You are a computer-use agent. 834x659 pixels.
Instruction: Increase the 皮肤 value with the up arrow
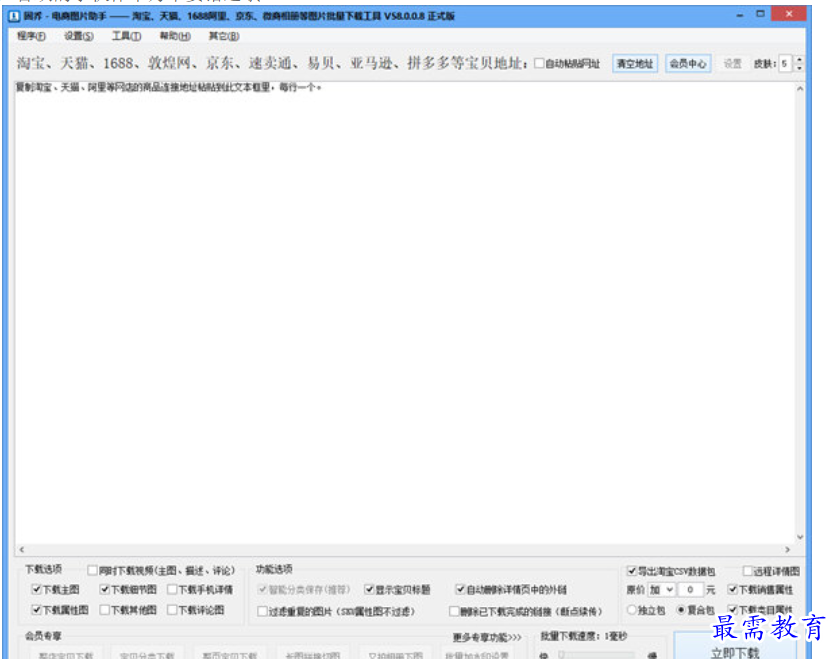pyautogui.click(x=799, y=60)
